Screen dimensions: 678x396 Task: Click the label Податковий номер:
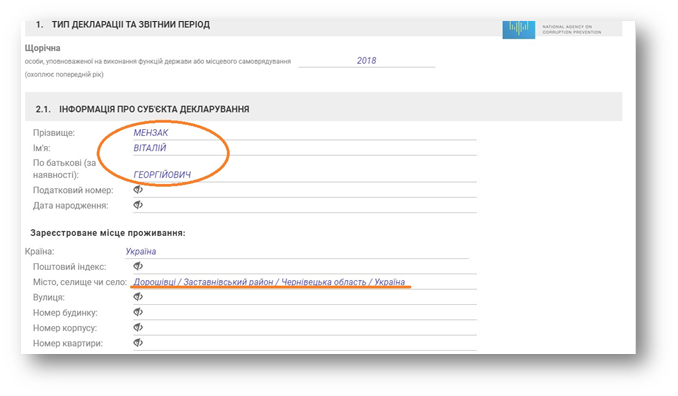[x=73, y=190]
